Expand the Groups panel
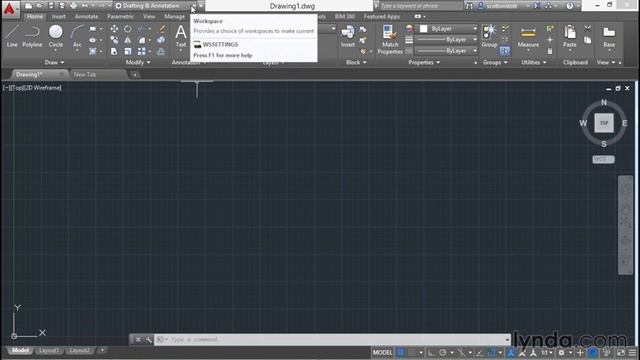Viewport: 640px width, 360px height. 495,62
